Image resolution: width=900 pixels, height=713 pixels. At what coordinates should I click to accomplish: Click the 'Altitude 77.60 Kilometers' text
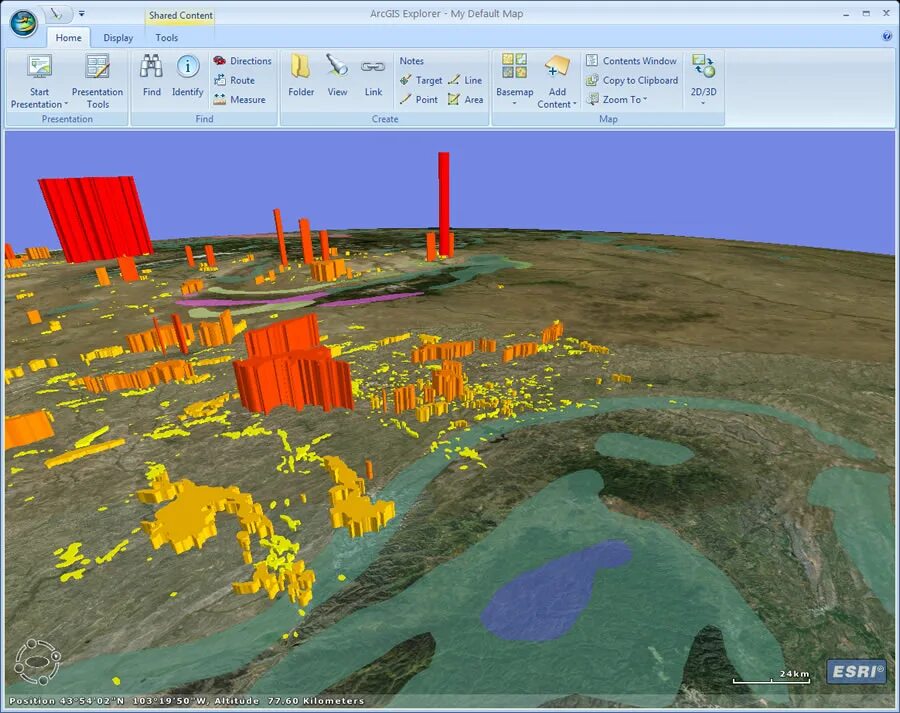tap(289, 701)
